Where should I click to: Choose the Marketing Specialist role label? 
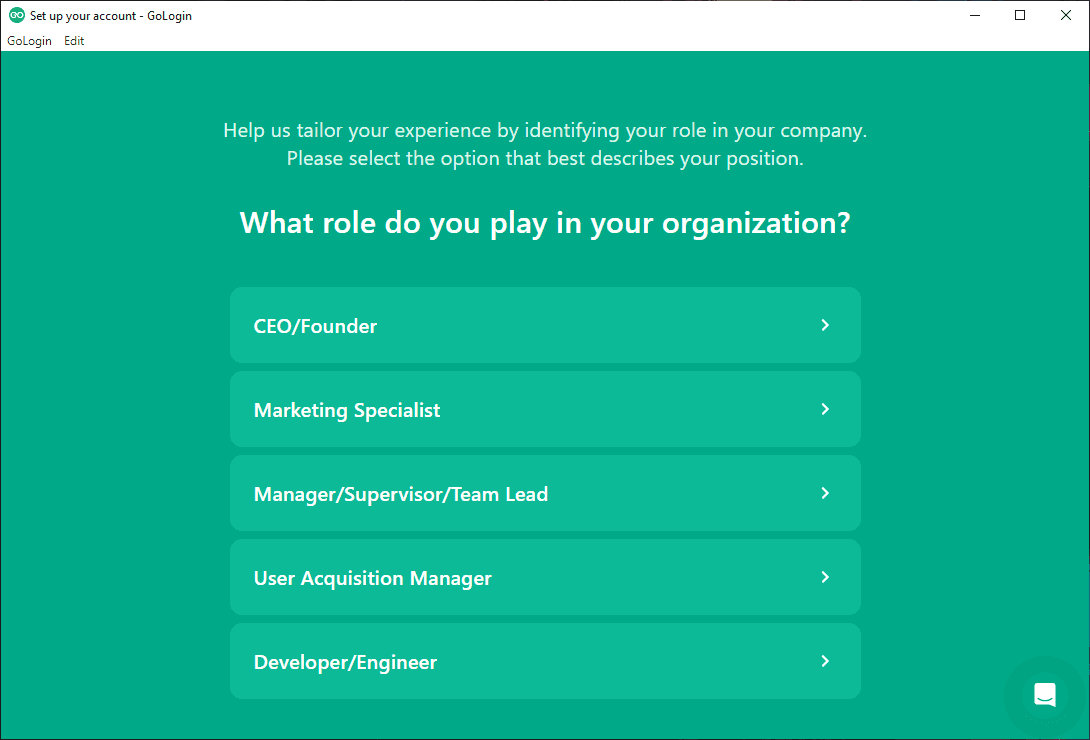click(347, 410)
